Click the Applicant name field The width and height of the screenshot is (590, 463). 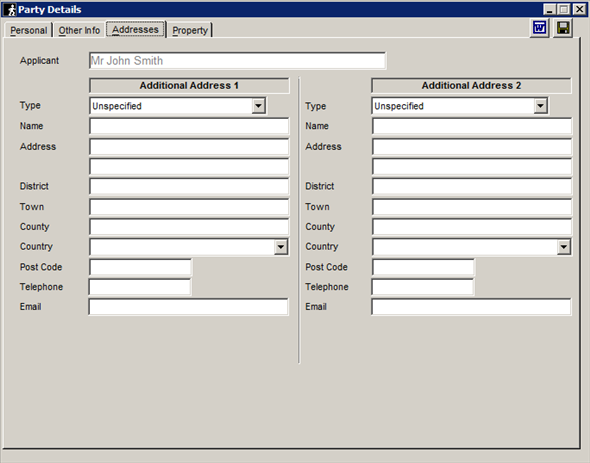[x=237, y=61]
